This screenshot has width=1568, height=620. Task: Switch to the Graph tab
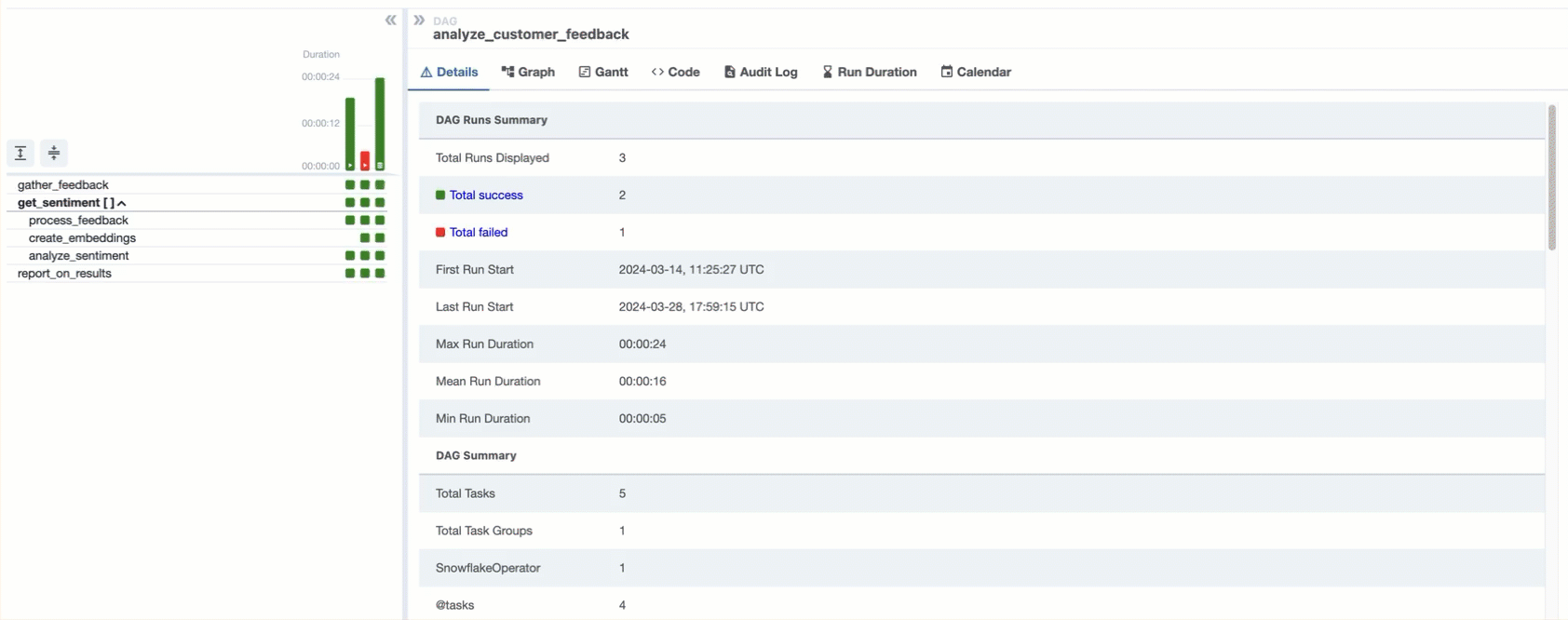[528, 72]
